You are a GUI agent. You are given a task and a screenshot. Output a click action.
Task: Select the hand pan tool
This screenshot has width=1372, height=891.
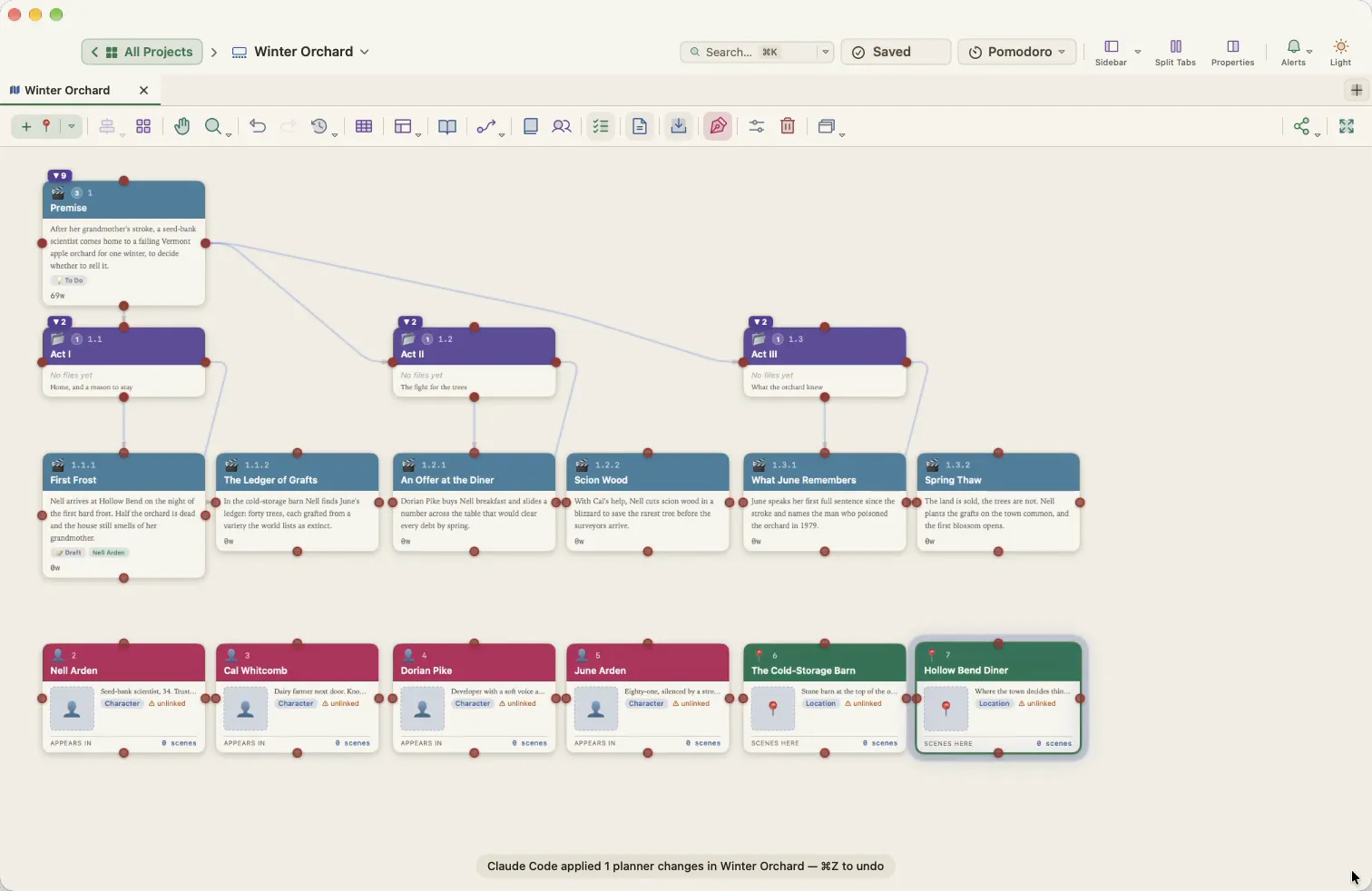click(x=182, y=126)
